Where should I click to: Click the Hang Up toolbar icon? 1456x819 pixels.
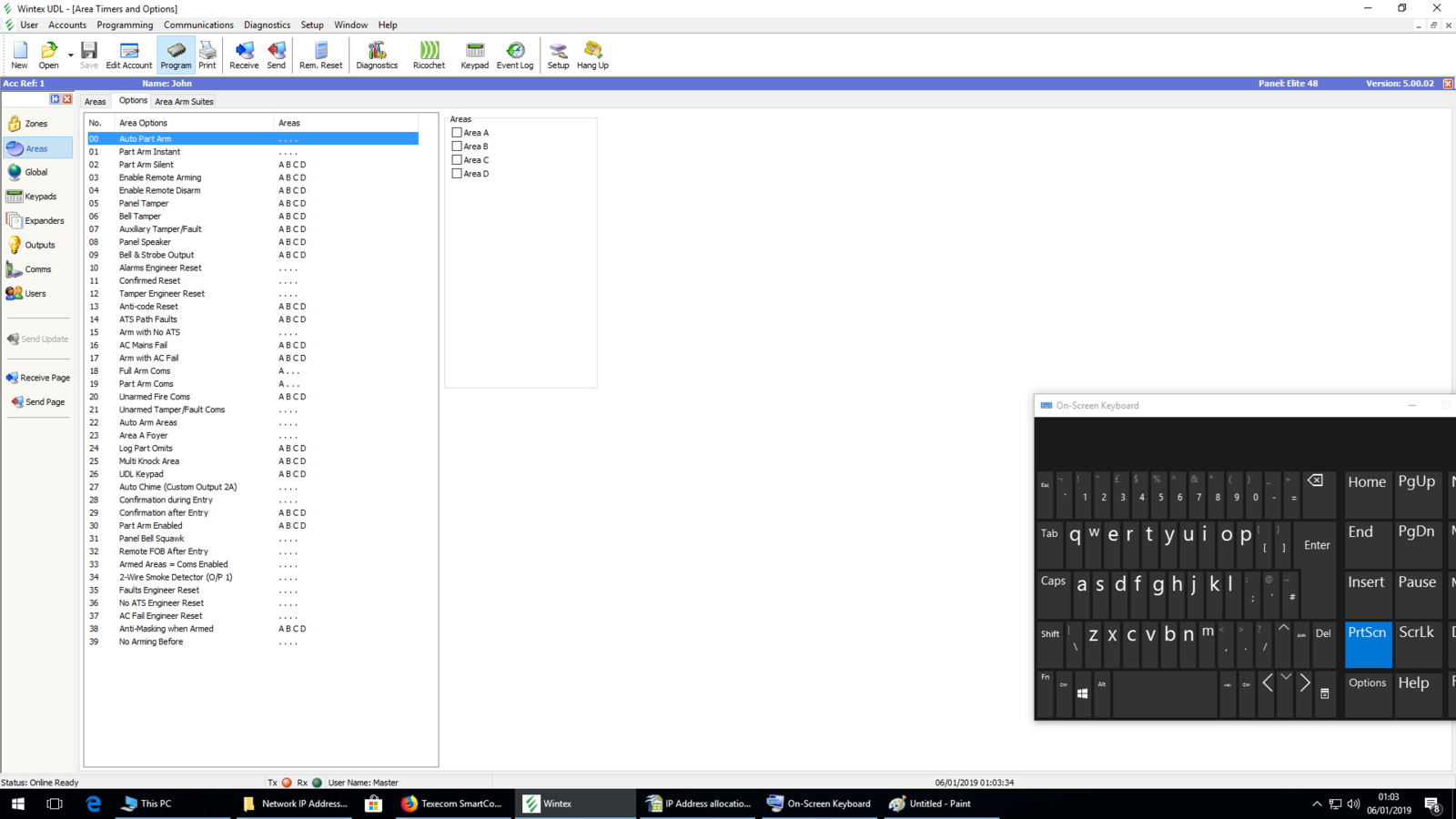pos(592,55)
